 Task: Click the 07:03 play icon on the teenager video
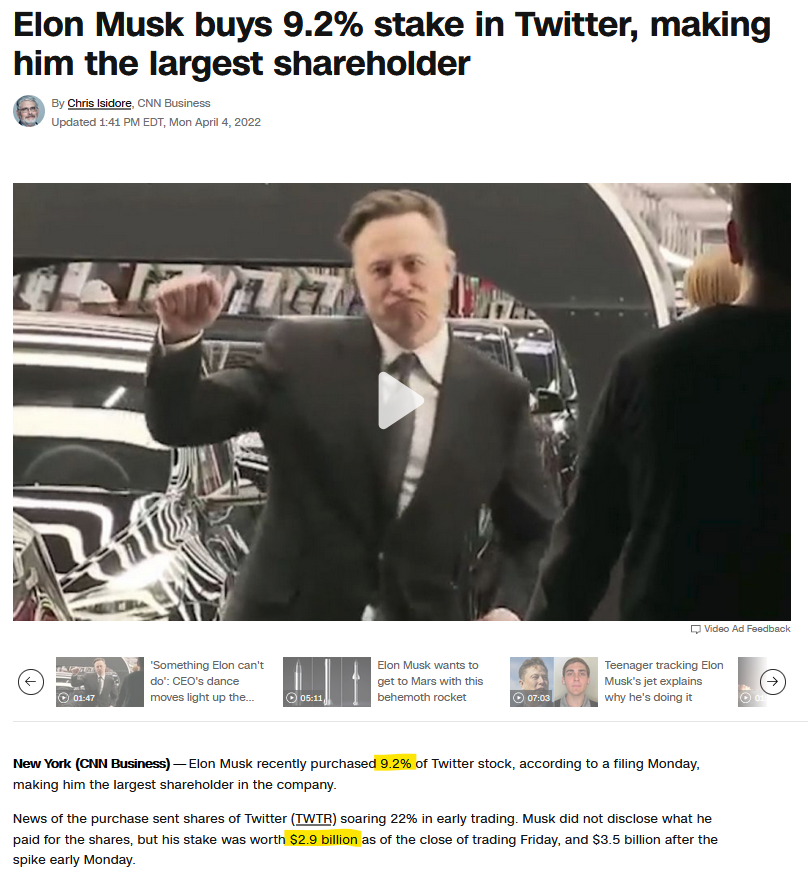(x=519, y=698)
